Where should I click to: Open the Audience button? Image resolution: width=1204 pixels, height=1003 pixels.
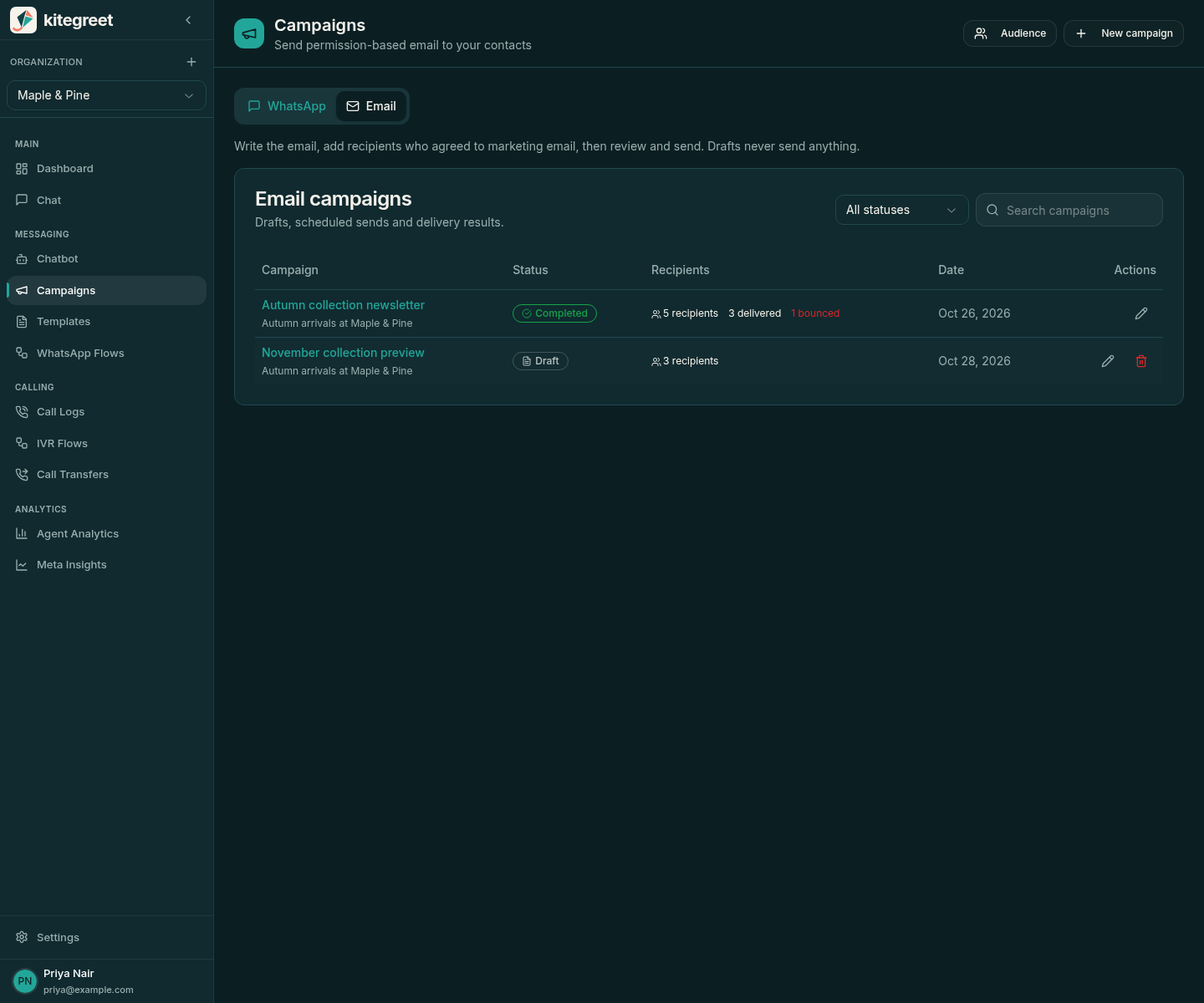[1010, 33]
